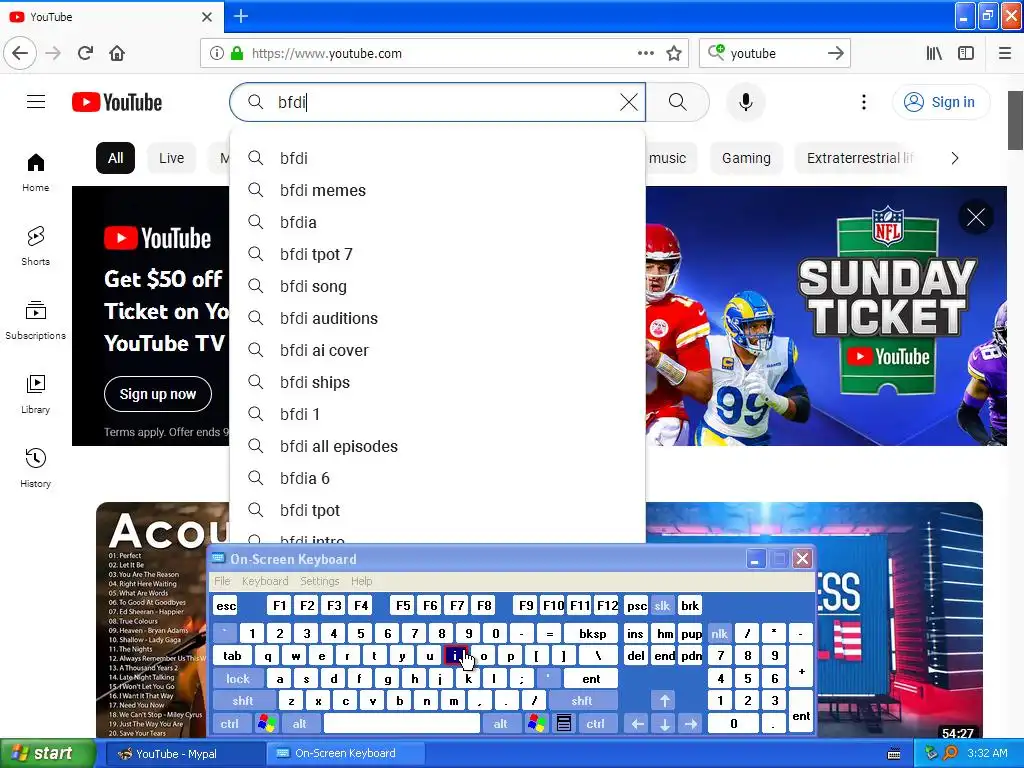
Task: Click the left arrow key on keyboard
Action: (x=637, y=723)
